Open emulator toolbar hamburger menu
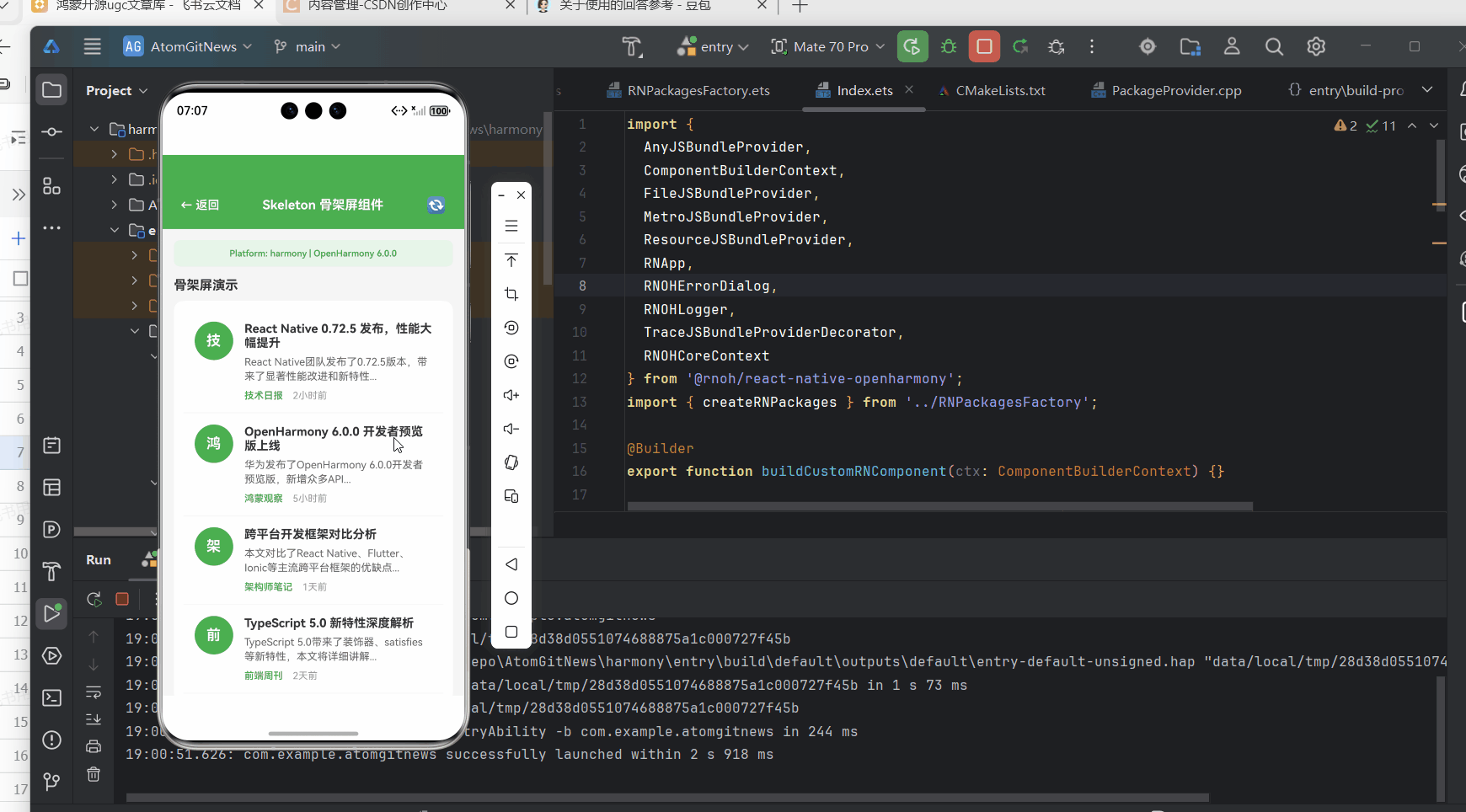Image resolution: width=1466 pixels, height=812 pixels. [x=511, y=226]
